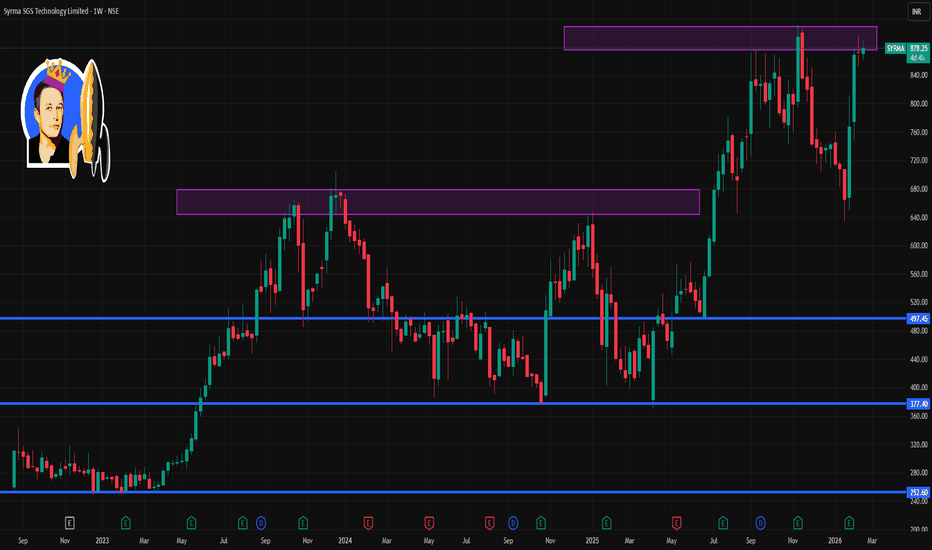The image size is (932, 550).
Task: Select red earnings marker between 2024 and Mar
Action: click(368, 523)
